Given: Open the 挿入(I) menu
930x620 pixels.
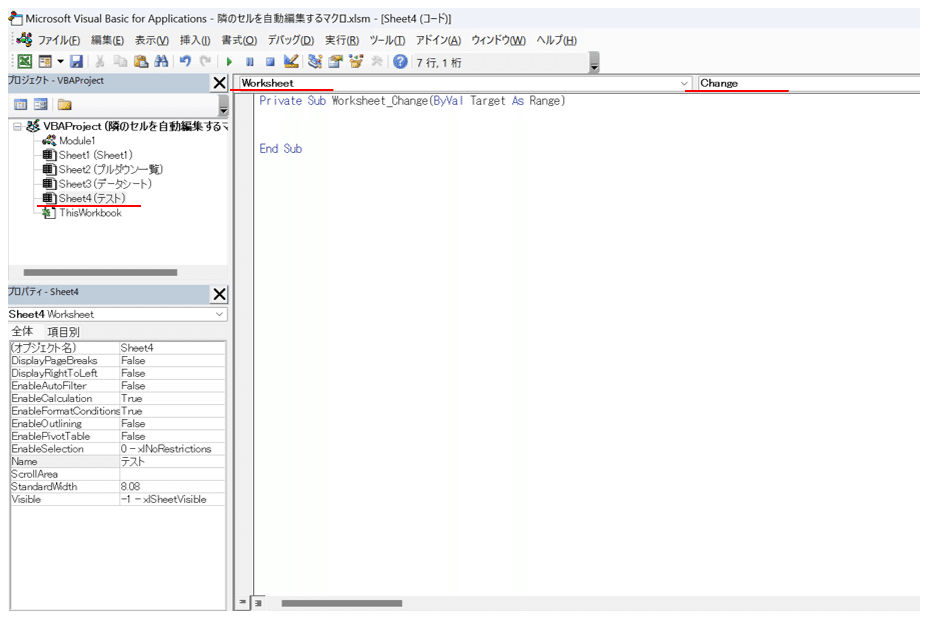Looking at the screenshot, I should click(195, 40).
